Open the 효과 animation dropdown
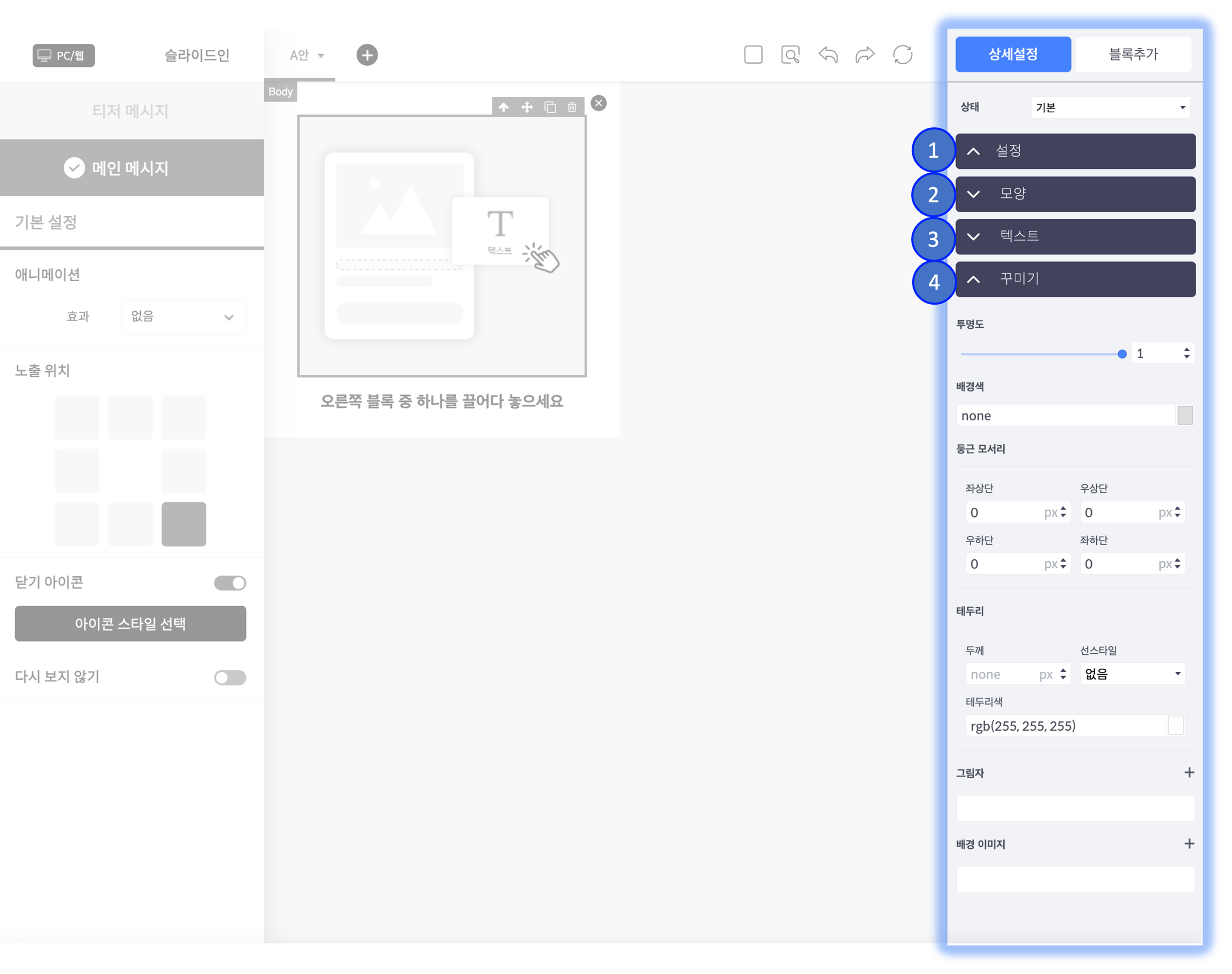Image resolution: width=1232 pixels, height=974 pixels. point(183,316)
